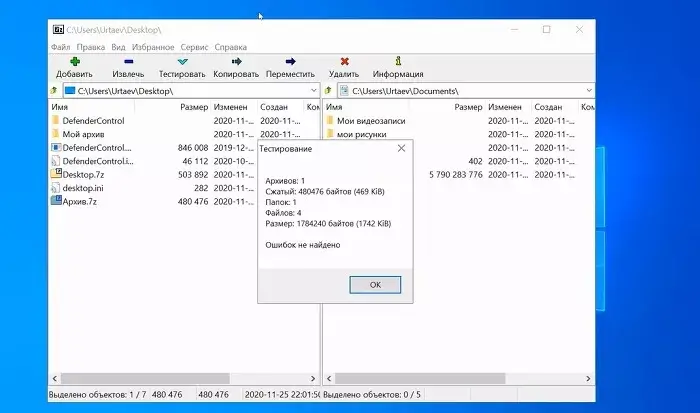Sort left panel by Размер column
The height and width of the screenshot is (413, 700).
tap(193, 106)
